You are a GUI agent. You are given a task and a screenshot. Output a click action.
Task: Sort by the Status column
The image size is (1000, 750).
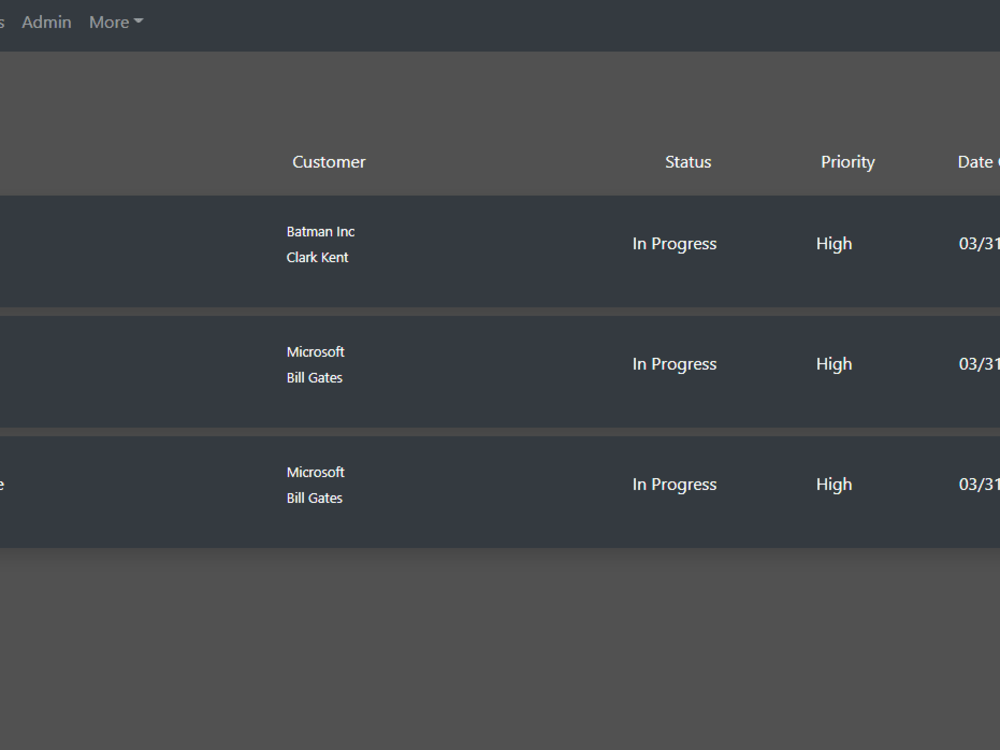(687, 161)
